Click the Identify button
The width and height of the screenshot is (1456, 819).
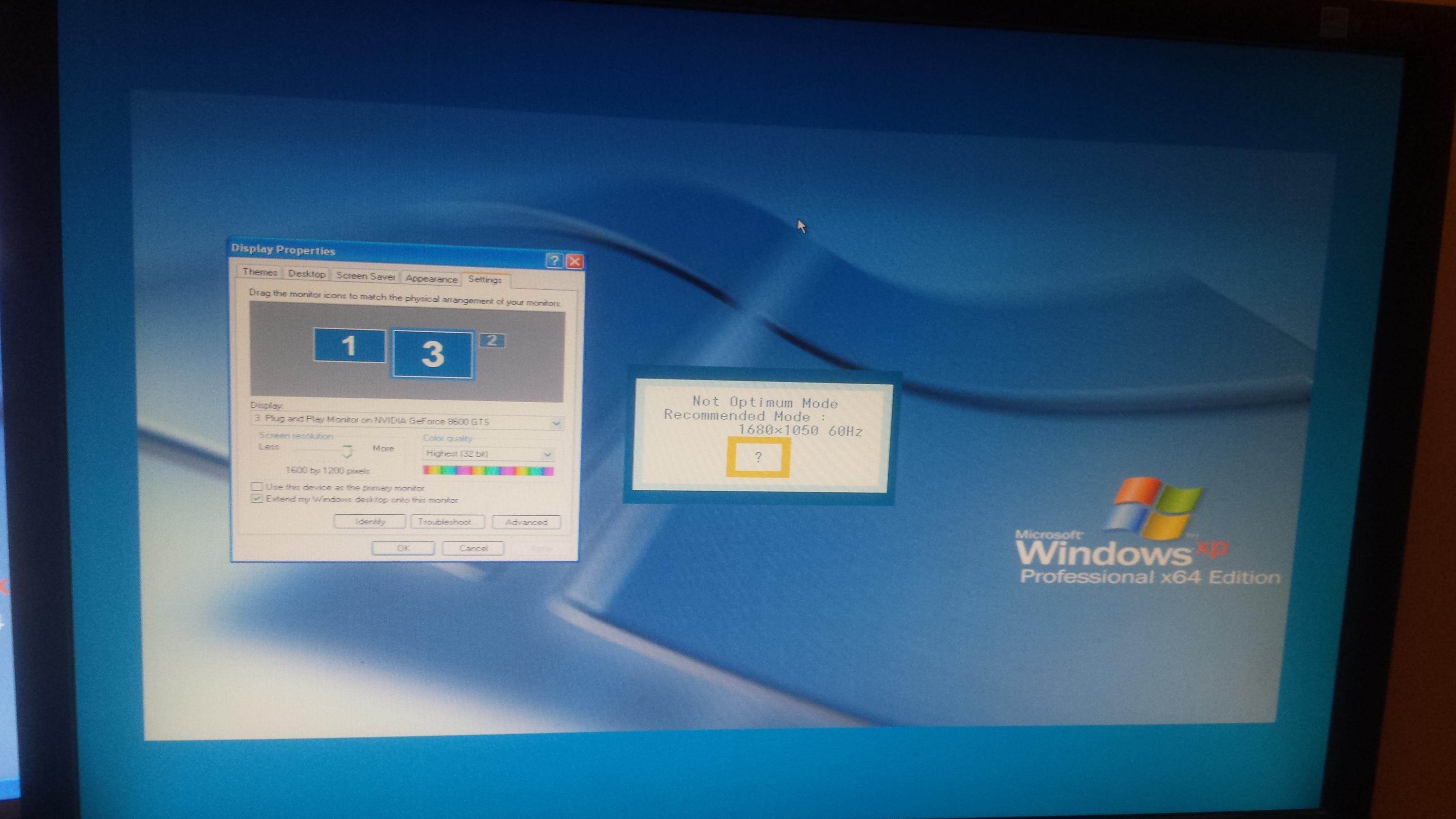pyautogui.click(x=370, y=521)
